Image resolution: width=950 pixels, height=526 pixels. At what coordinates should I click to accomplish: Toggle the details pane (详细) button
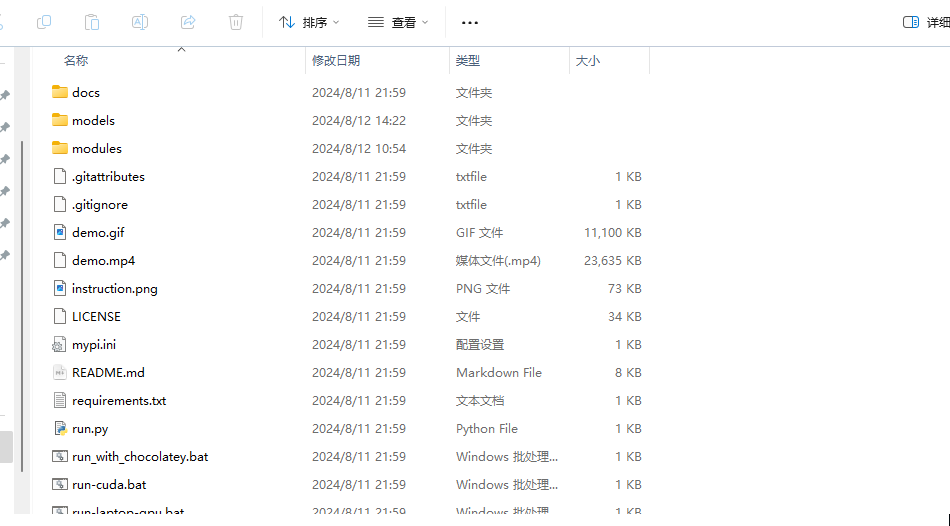click(925, 22)
